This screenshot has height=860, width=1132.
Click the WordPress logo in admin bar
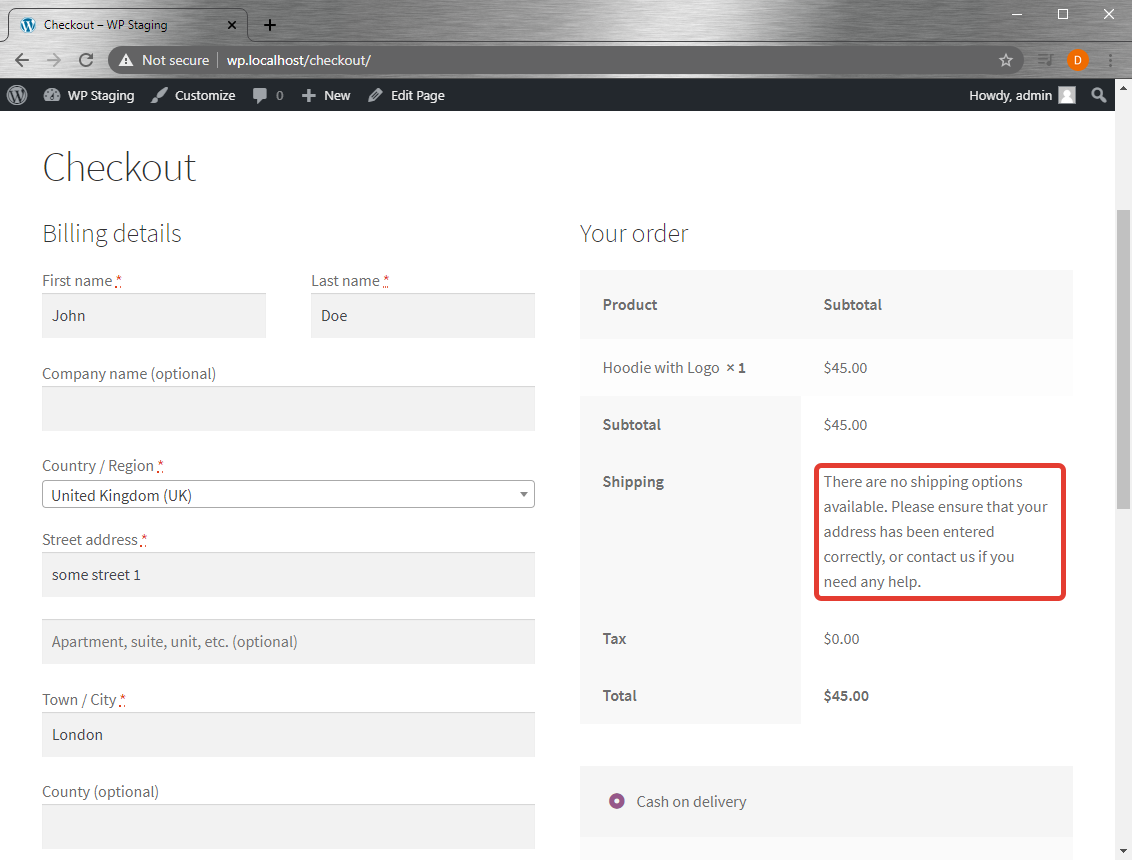click(x=17, y=95)
